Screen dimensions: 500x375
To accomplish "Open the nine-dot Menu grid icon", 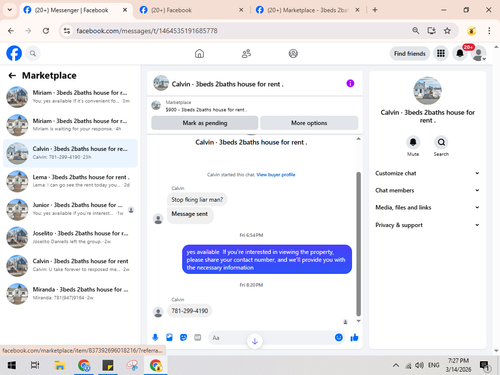I will [x=441, y=53].
